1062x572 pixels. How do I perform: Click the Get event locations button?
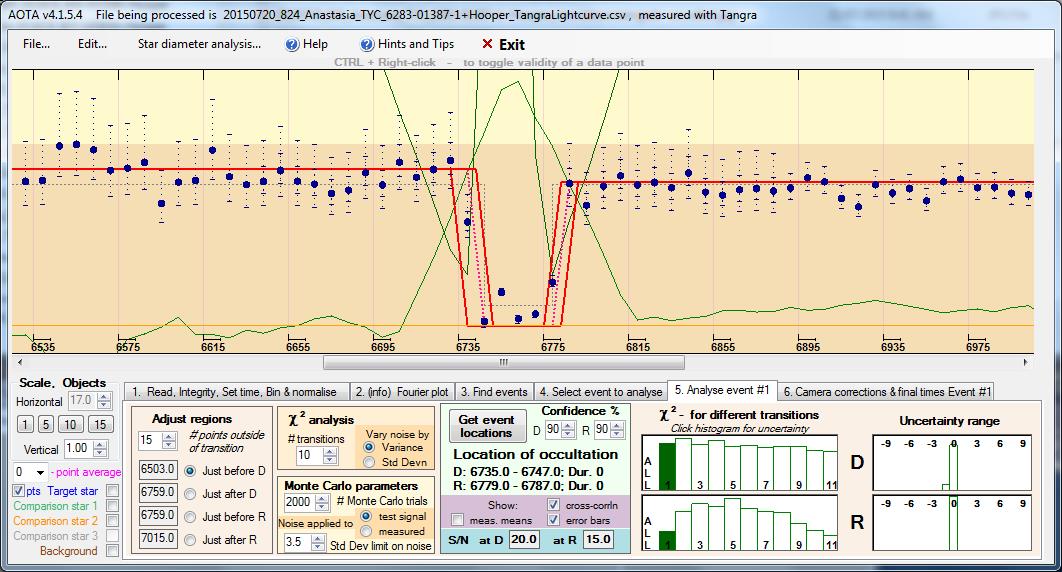486,426
